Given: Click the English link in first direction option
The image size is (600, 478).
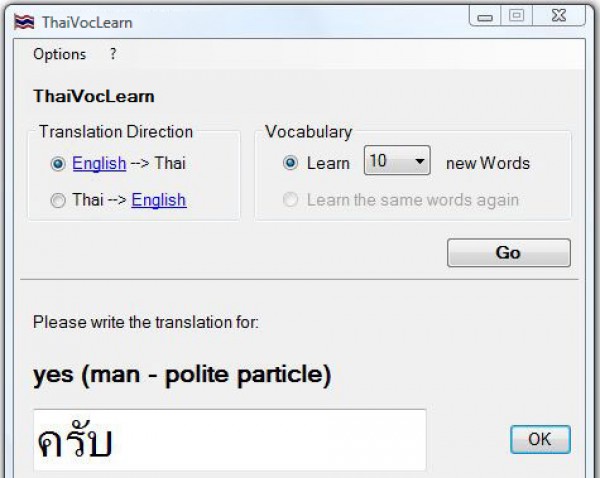Looking at the screenshot, I should 99,163.
